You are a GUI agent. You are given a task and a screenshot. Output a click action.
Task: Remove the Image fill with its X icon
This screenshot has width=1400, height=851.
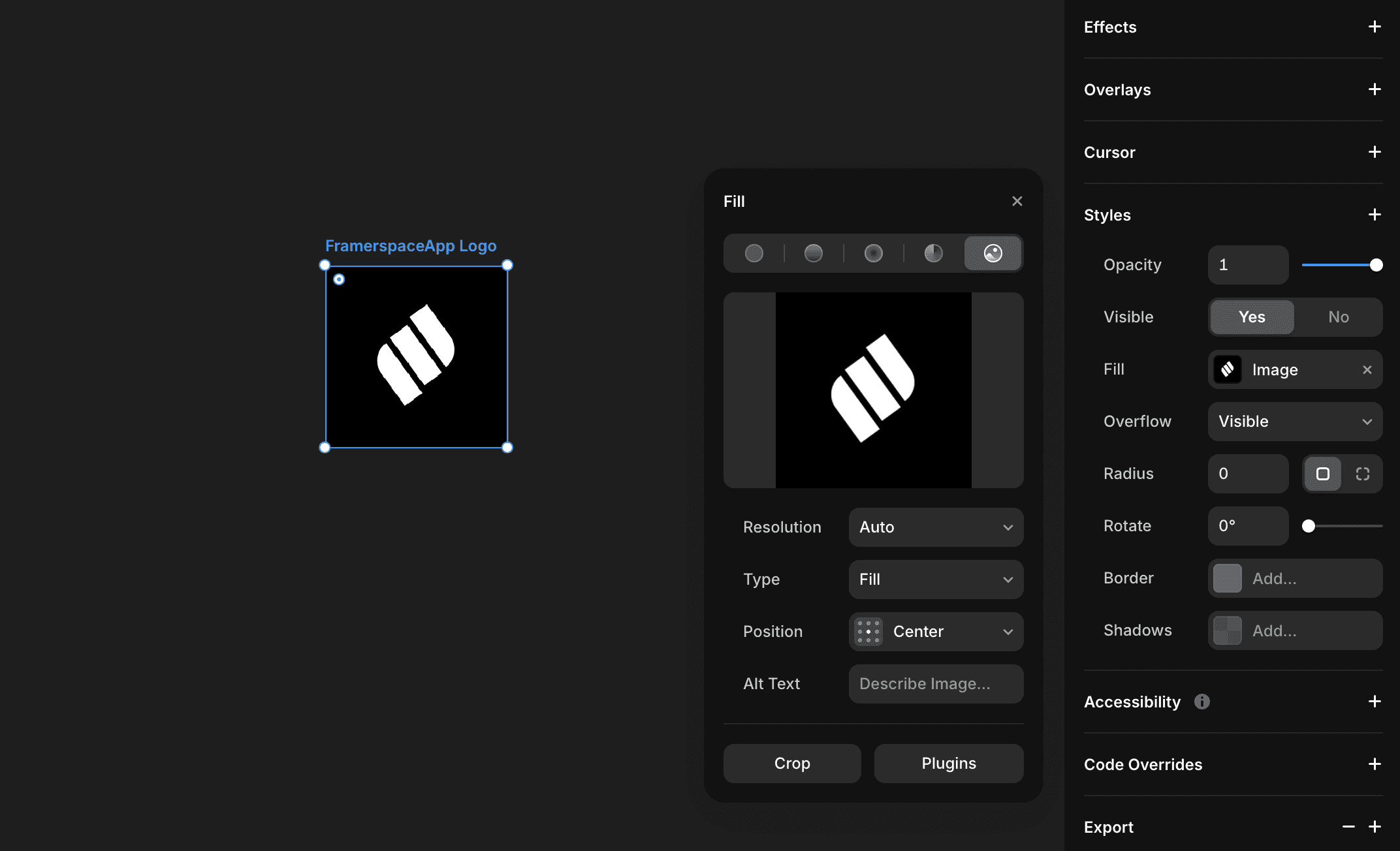click(1367, 370)
